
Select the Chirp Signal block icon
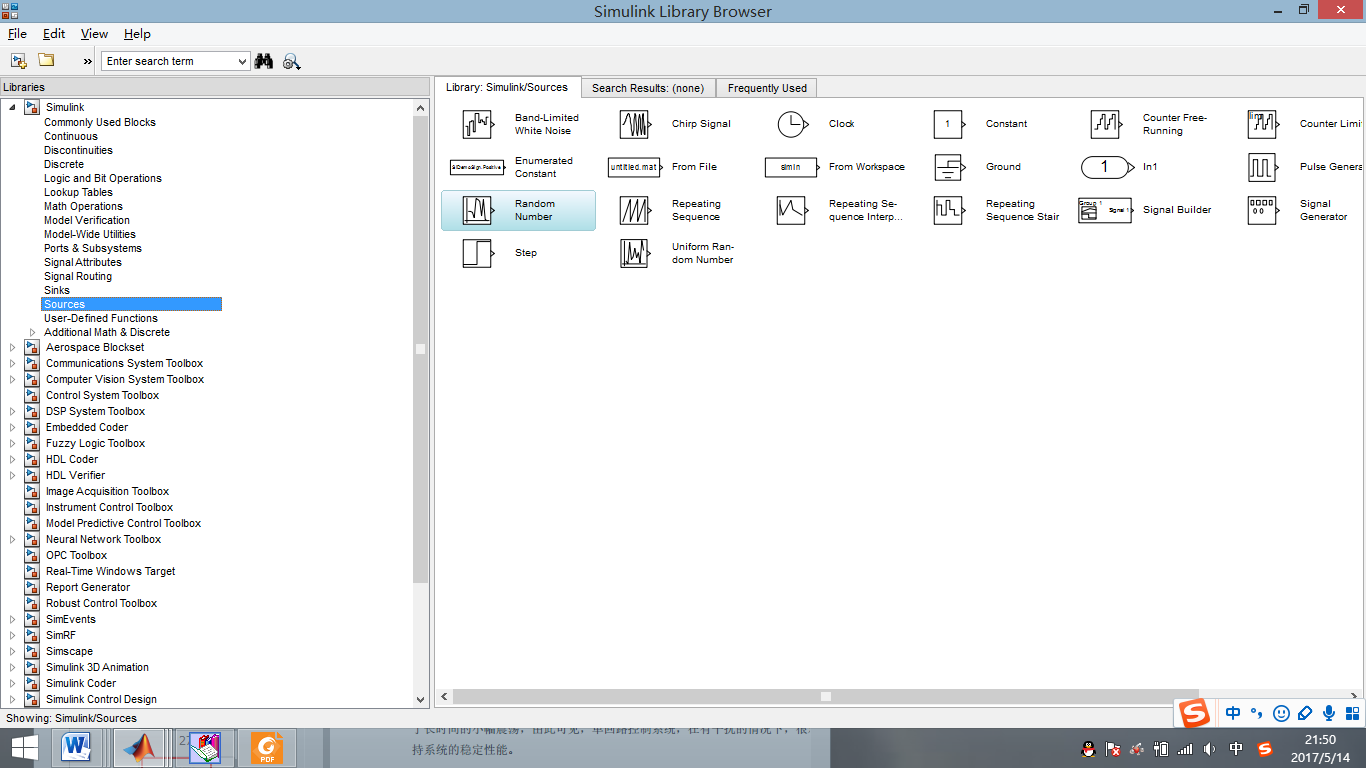coord(634,124)
